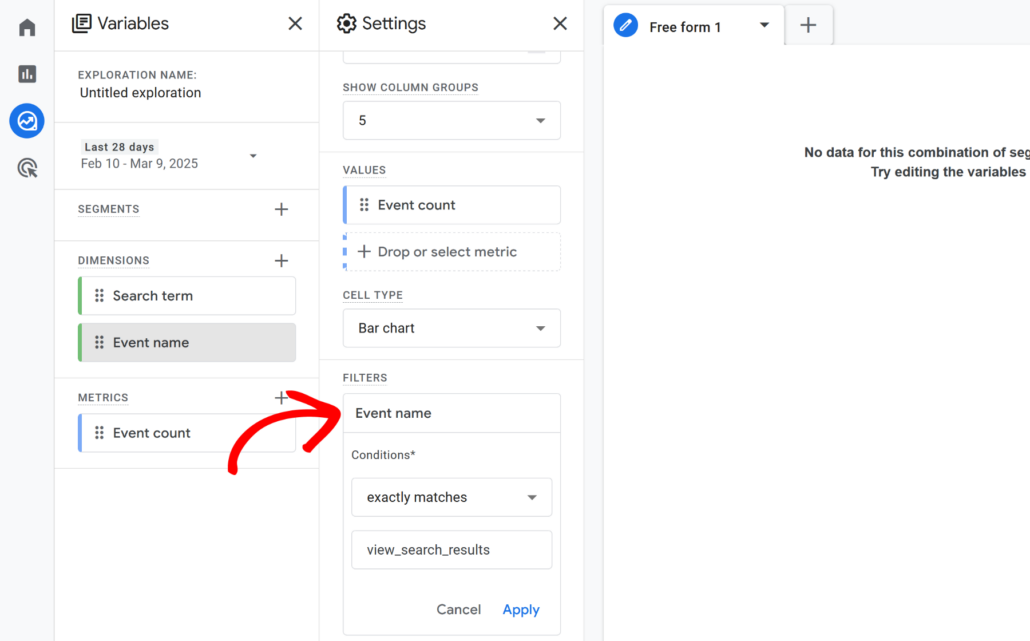Viewport: 1030px width, 641px height.
Task: Cancel the filter configuration
Action: pyautogui.click(x=458, y=609)
